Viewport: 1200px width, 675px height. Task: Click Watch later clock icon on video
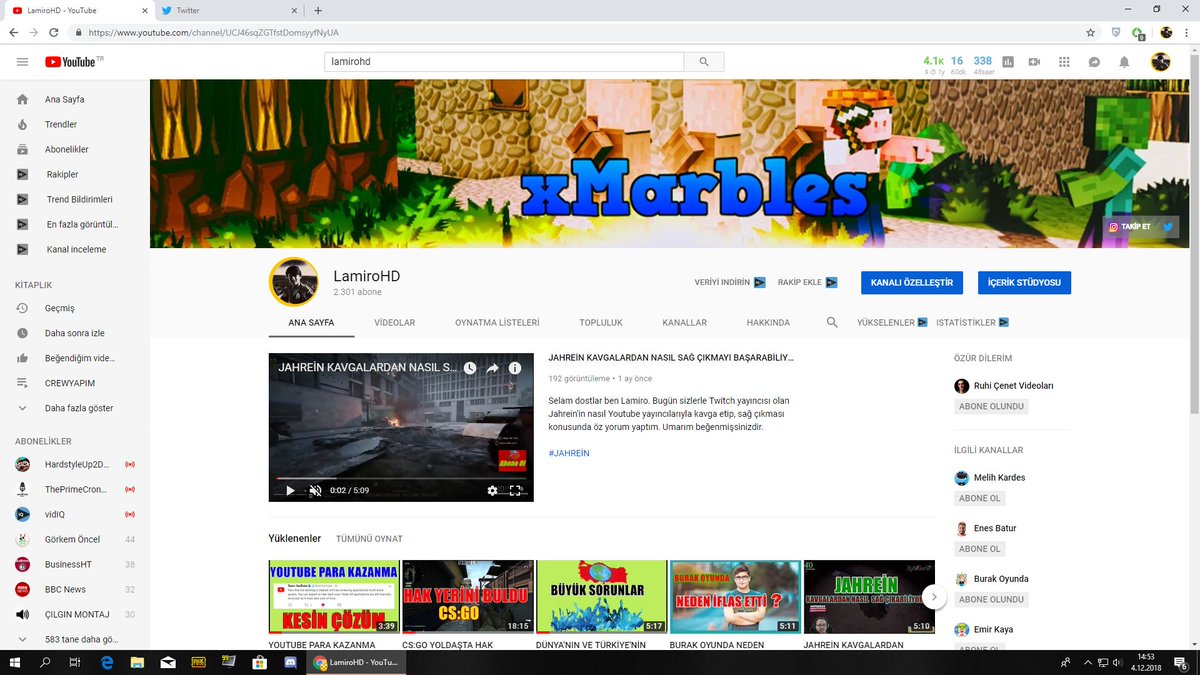tap(470, 368)
